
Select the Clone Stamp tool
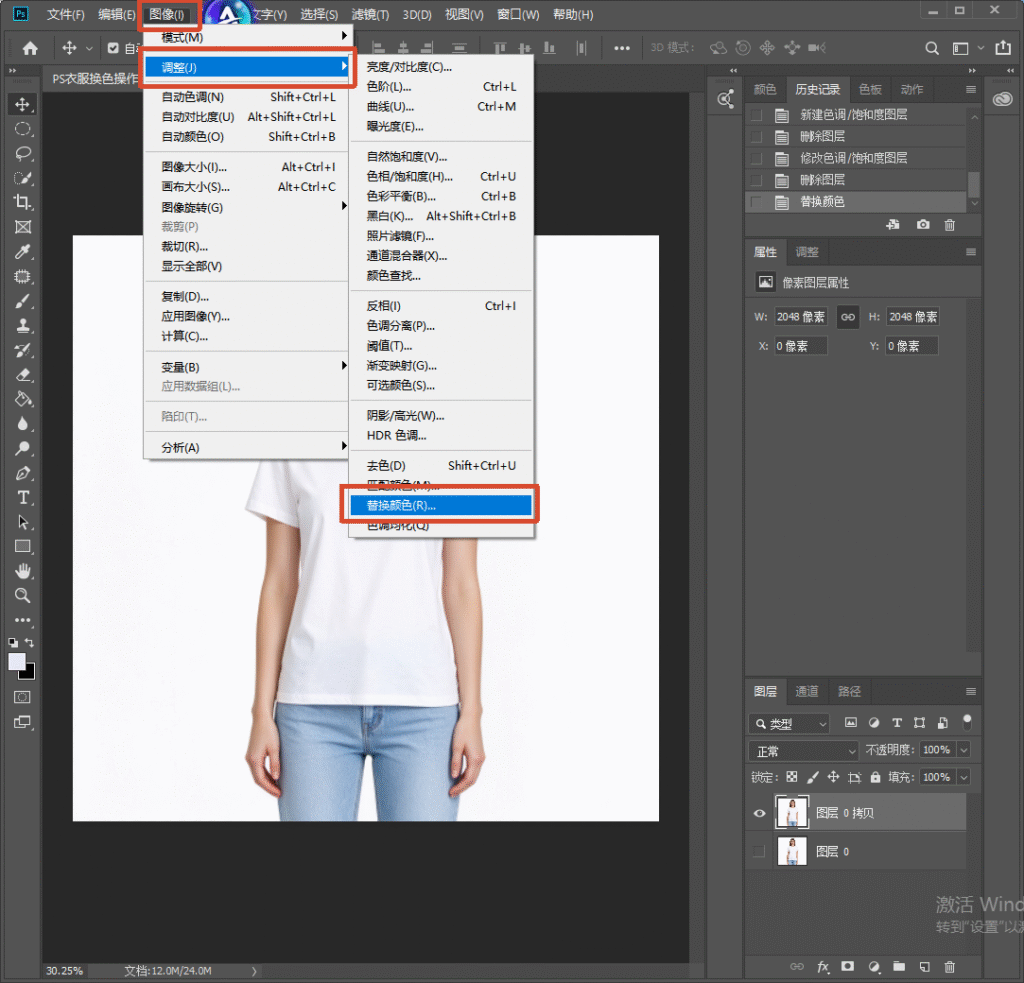[x=23, y=325]
